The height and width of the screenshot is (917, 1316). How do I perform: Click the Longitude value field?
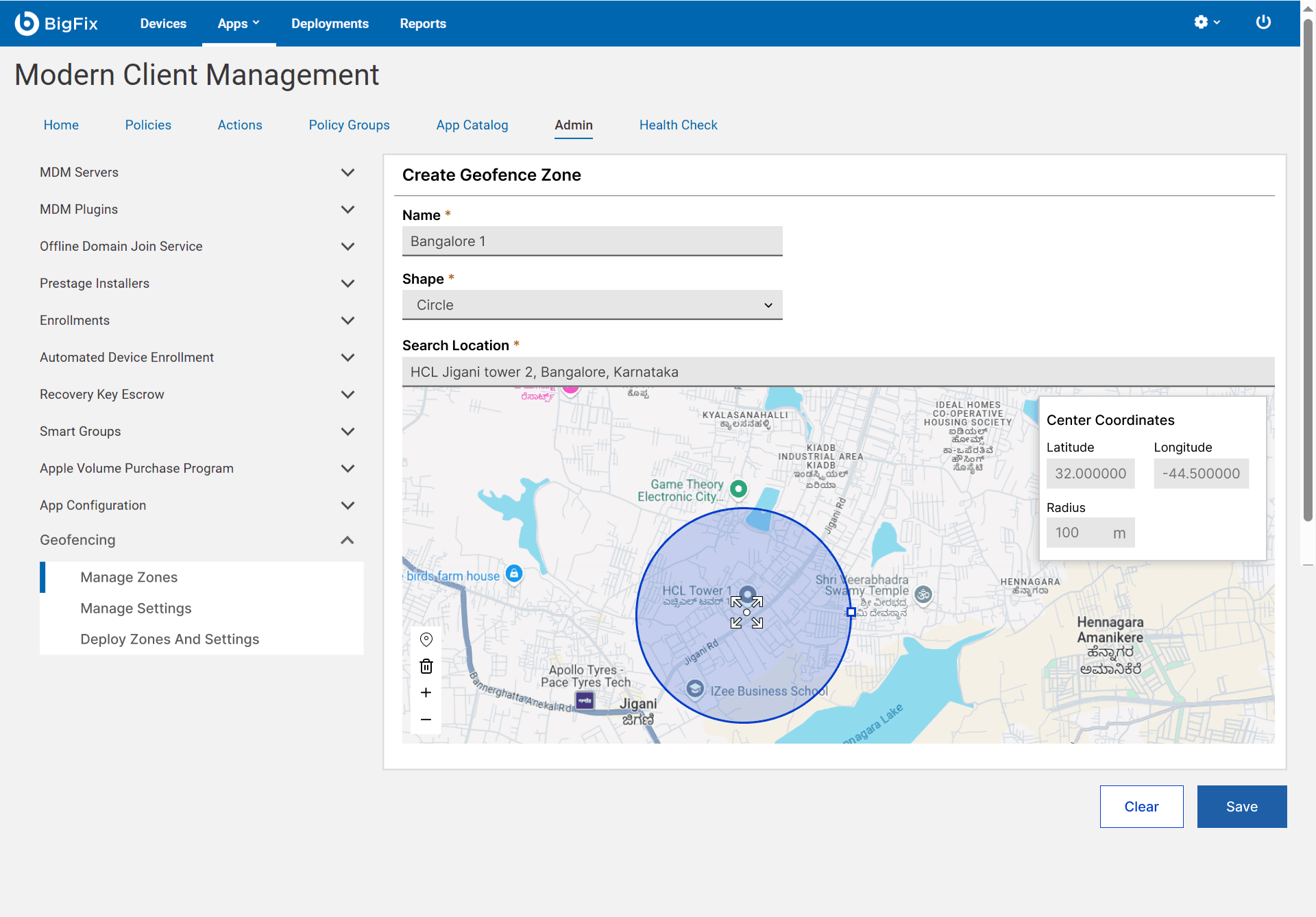coord(1201,474)
